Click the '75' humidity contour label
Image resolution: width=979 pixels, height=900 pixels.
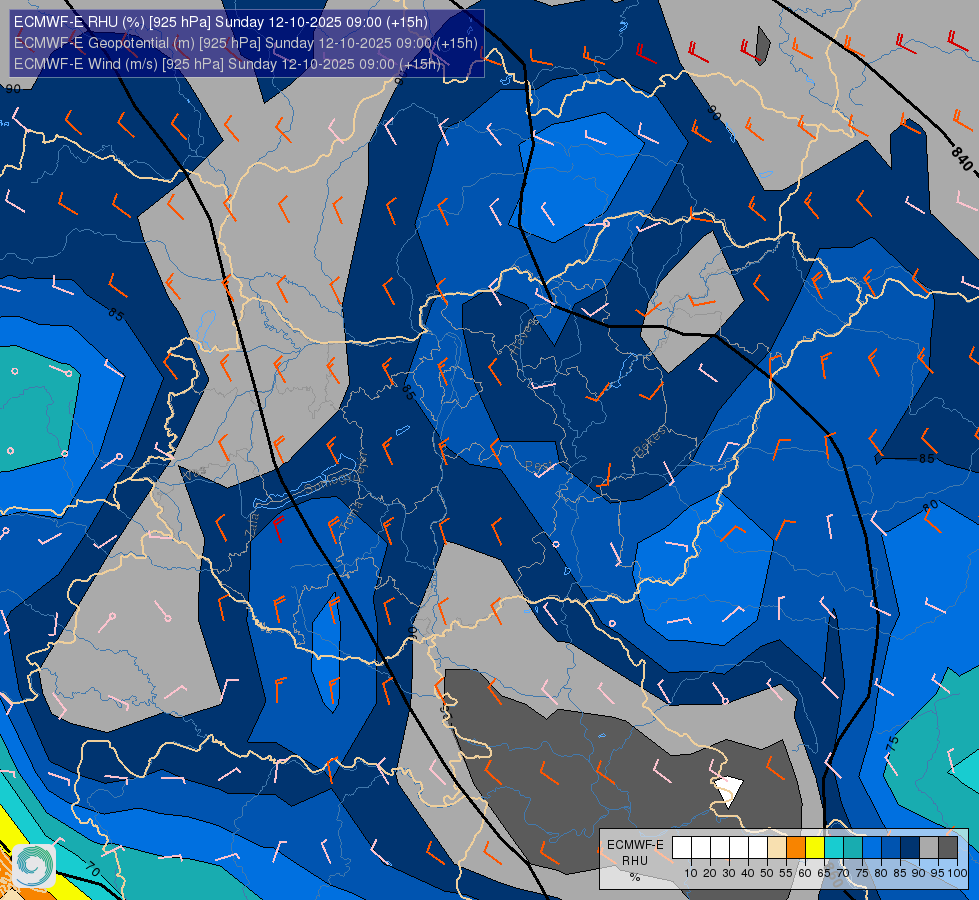(x=893, y=744)
